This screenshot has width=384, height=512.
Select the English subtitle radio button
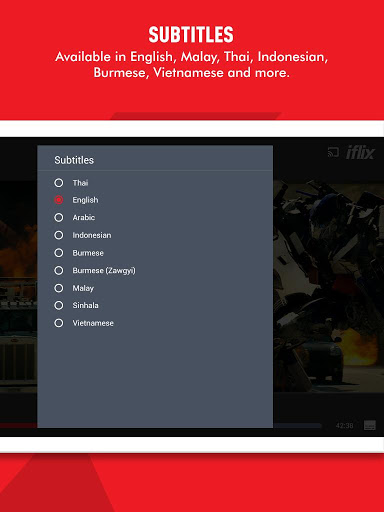tap(59, 200)
